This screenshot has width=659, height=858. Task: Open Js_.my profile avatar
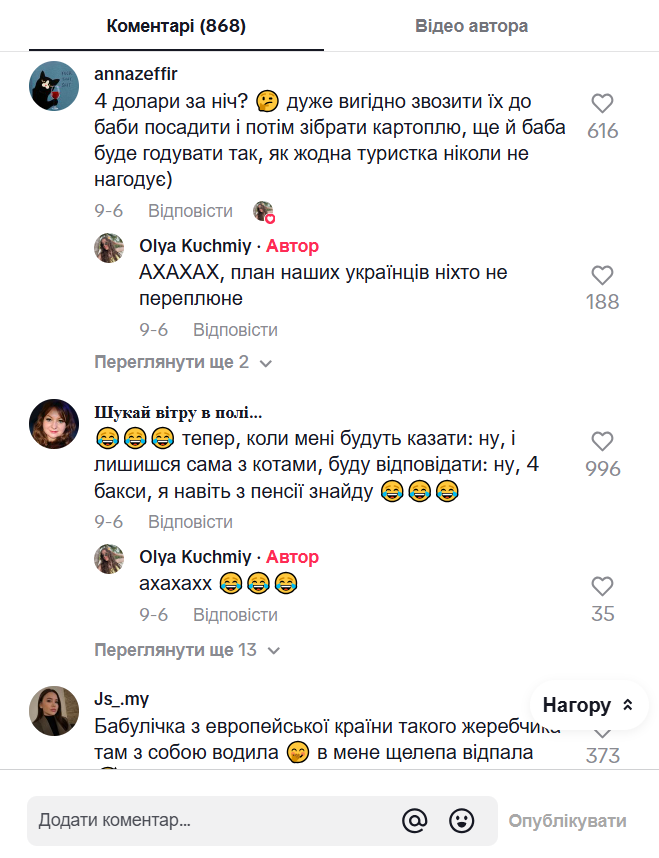(54, 711)
